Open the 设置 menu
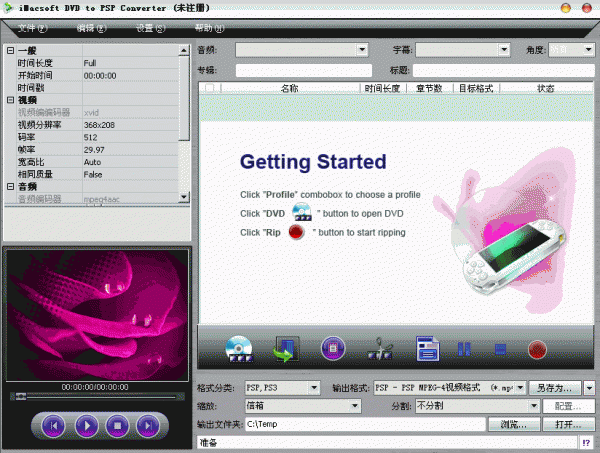 click(151, 28)
